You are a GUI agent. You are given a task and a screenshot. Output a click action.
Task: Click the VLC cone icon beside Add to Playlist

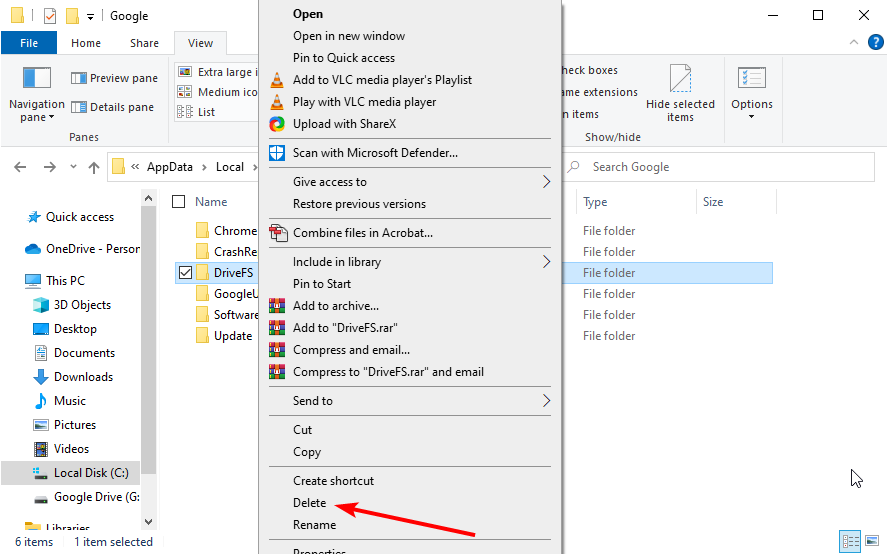(276, 80)
